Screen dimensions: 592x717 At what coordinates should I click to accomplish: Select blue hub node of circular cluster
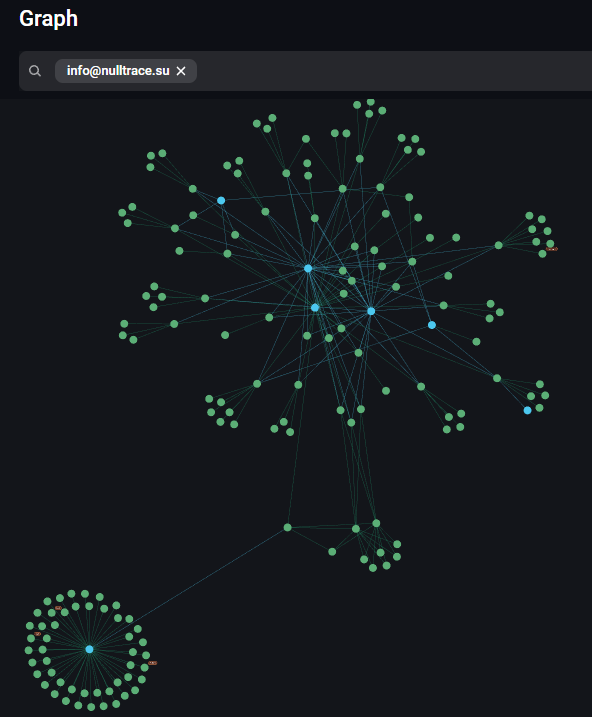(89, 649)
